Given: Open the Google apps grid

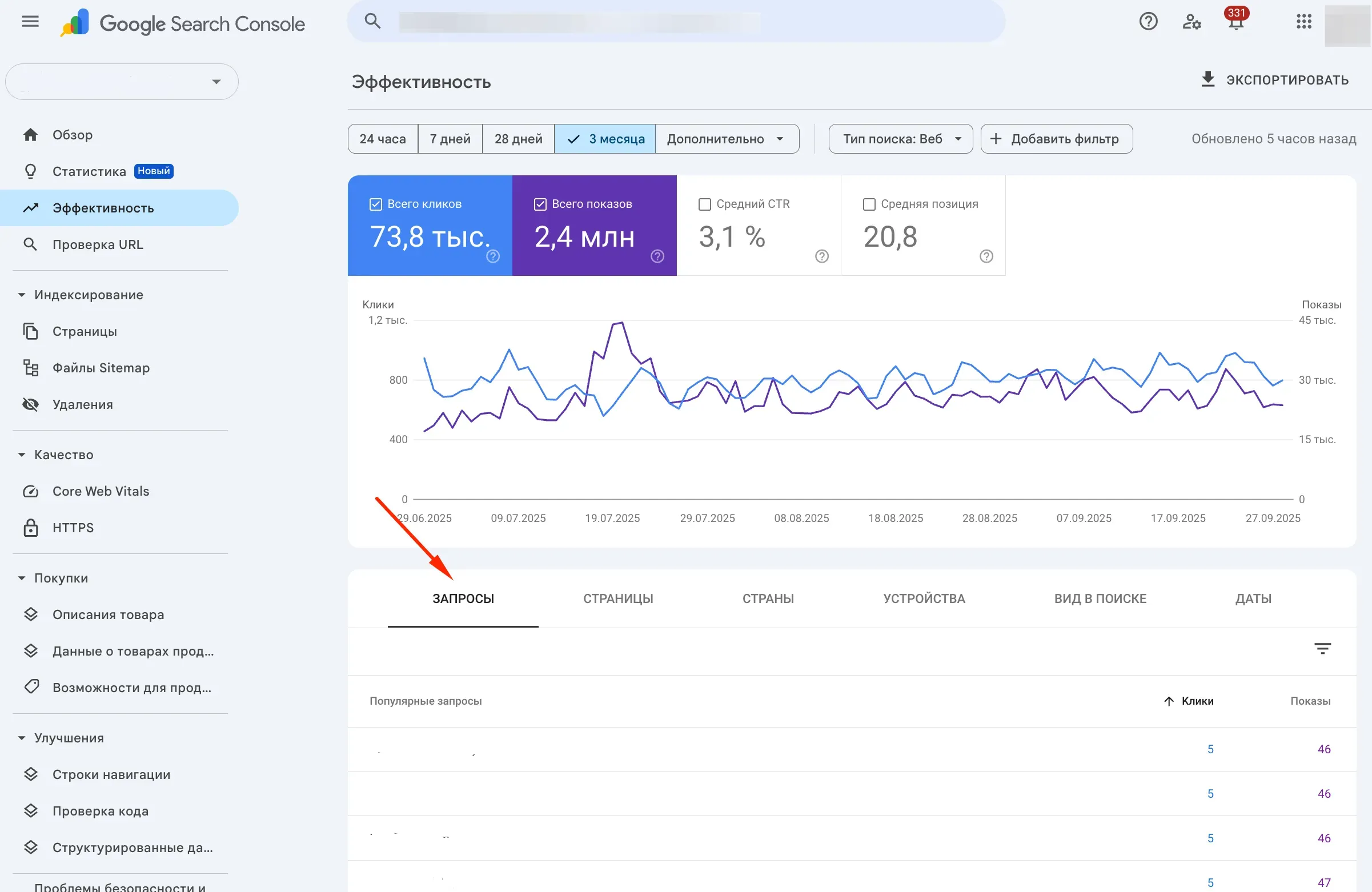Looking at the screenshot, I should tap(1303, 21).
